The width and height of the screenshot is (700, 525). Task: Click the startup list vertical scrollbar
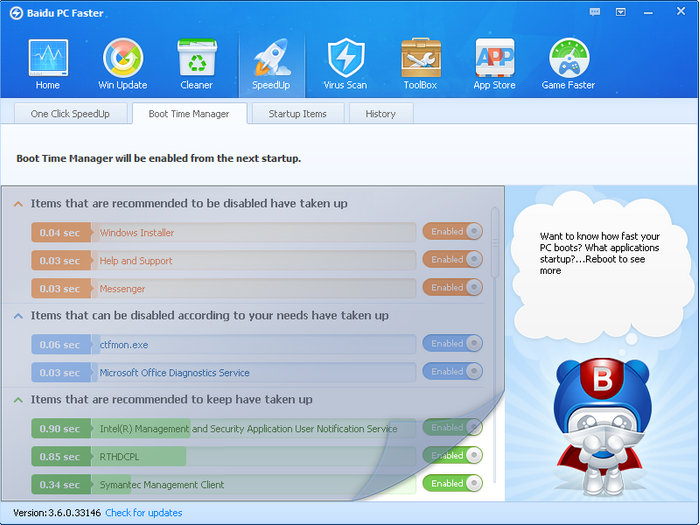(x=495, y=243)
